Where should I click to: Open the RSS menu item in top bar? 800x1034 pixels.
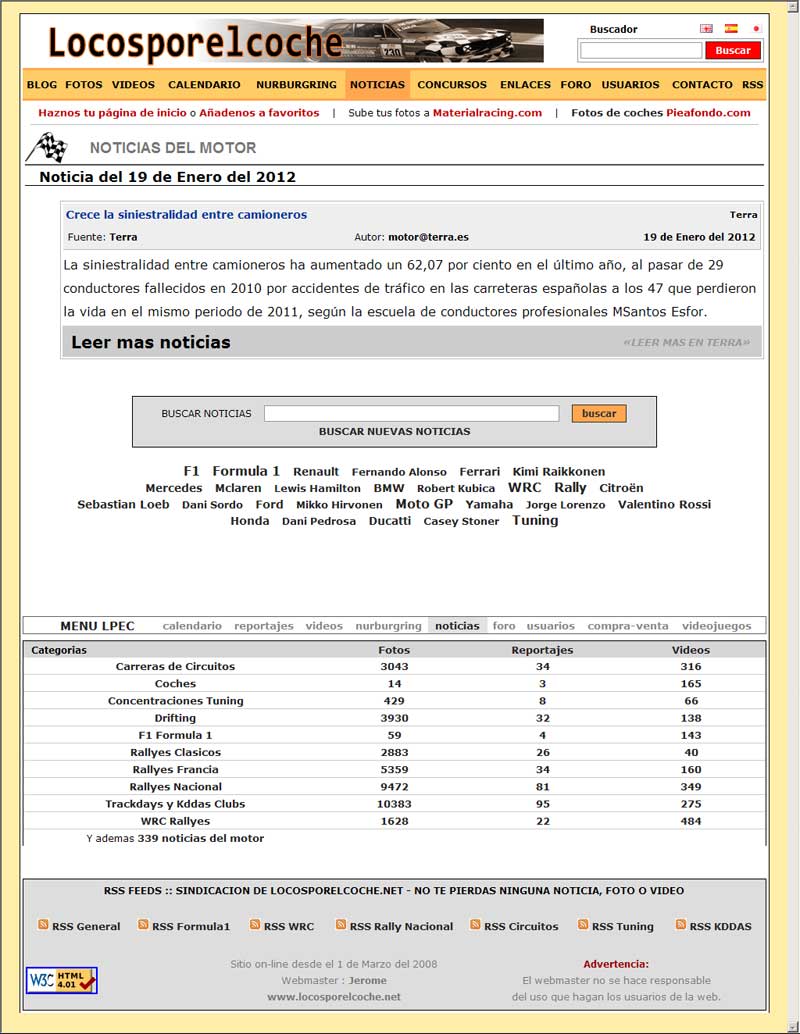753,84
